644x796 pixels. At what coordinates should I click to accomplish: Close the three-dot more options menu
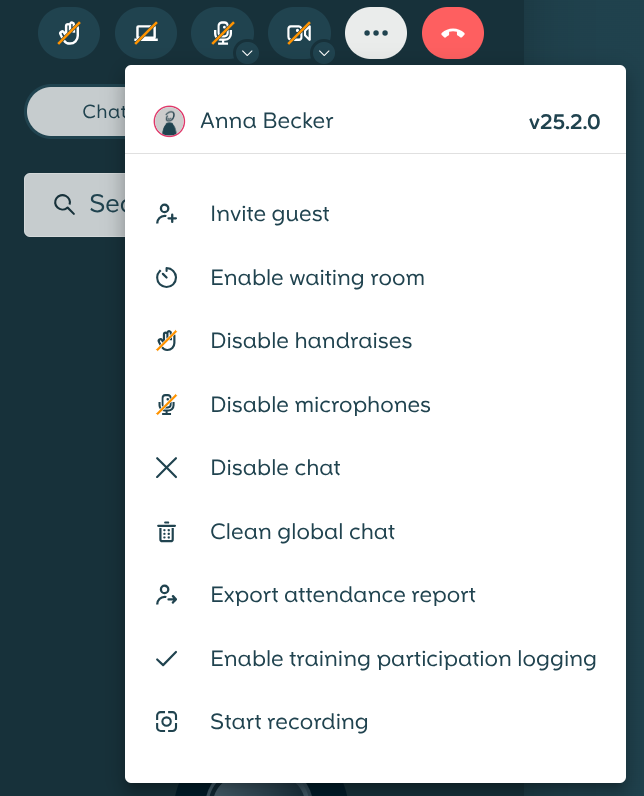click(x=376, y=33)
